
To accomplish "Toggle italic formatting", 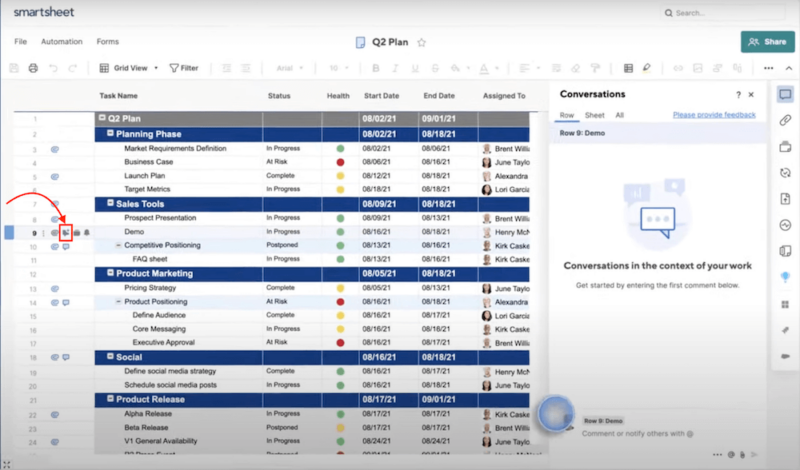I will [x=395, y=68].
